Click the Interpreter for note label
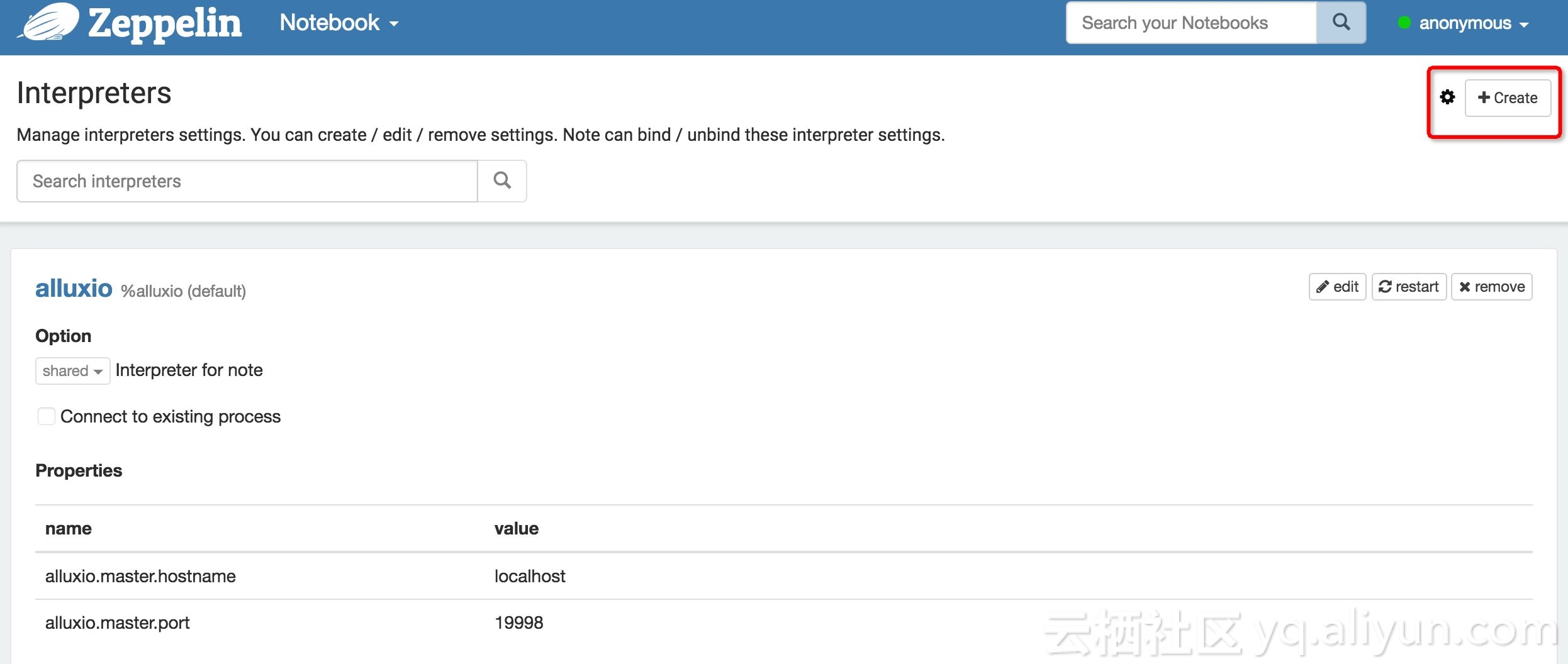Image resolution: width=1568 pixels, height=664 pixels. (x=189, y=370)
